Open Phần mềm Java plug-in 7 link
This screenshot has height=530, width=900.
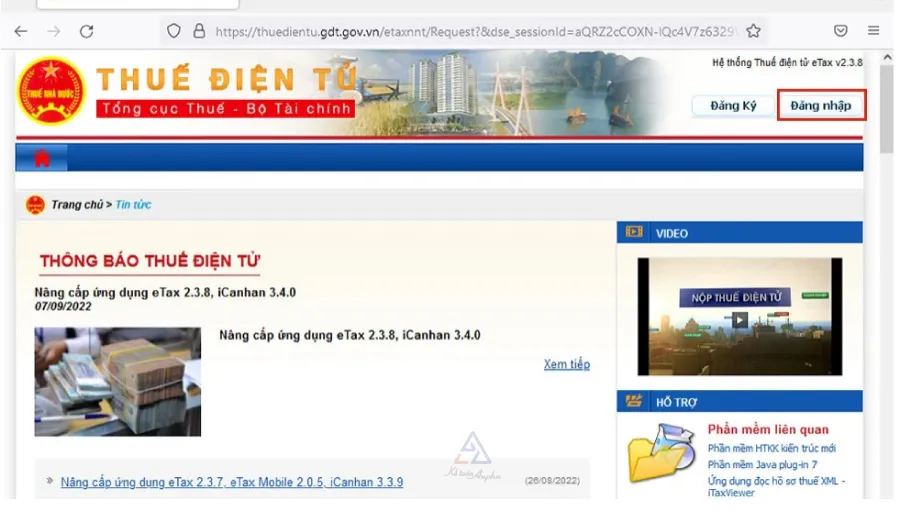pos(762,465)
